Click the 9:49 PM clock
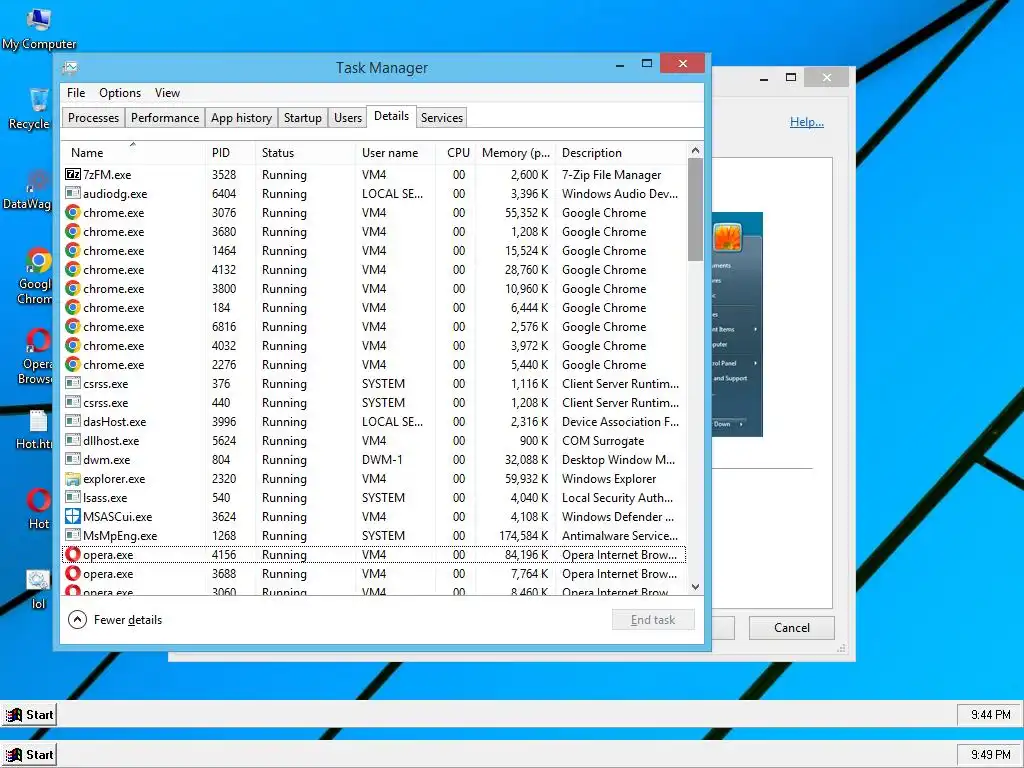The height and width of the screenshot is (768, 1024). point(990,754)
